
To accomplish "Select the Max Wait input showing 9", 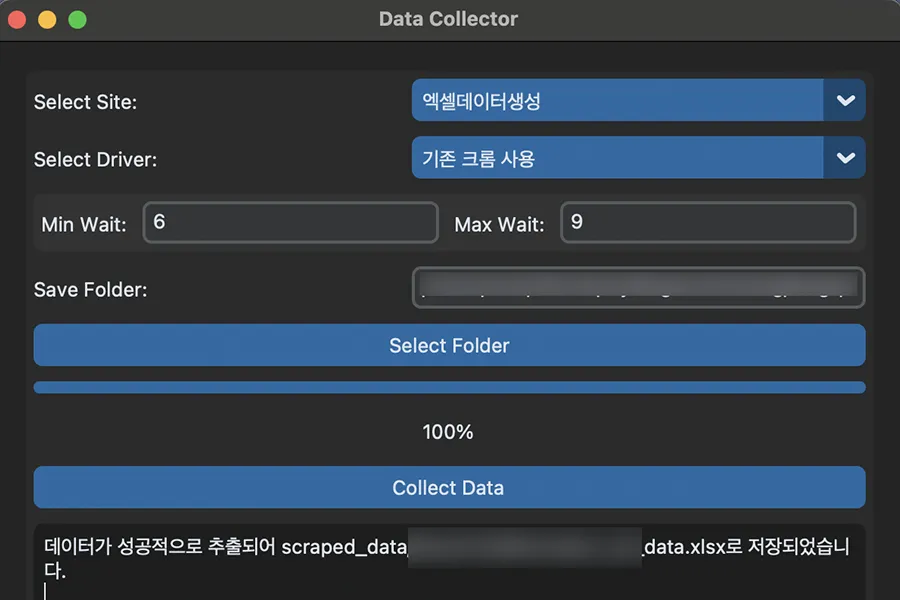I will (x=708, y=222).
